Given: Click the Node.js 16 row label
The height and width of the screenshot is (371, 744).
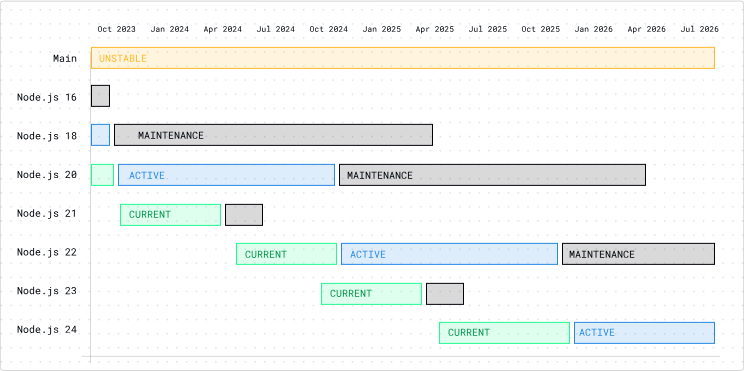Looking at the screenshot, I should [x=46, y=97].
